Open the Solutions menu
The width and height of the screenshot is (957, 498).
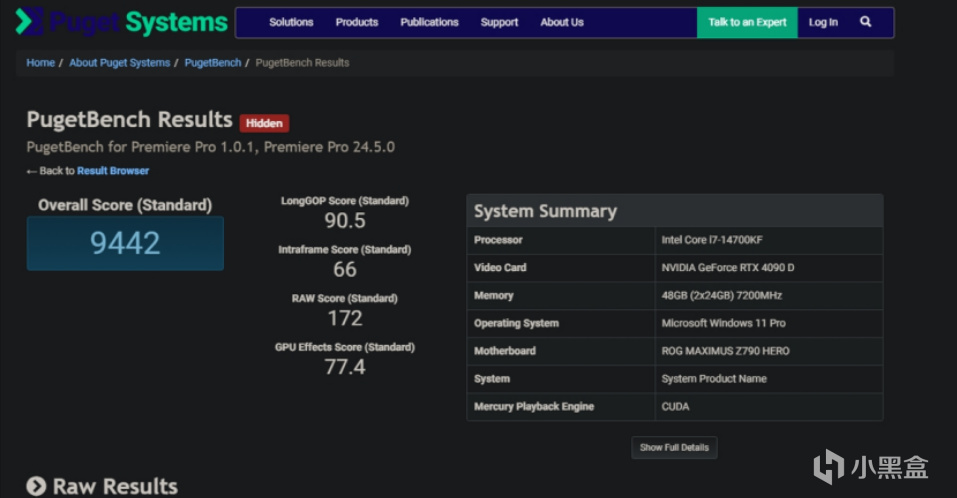[291, 22]
